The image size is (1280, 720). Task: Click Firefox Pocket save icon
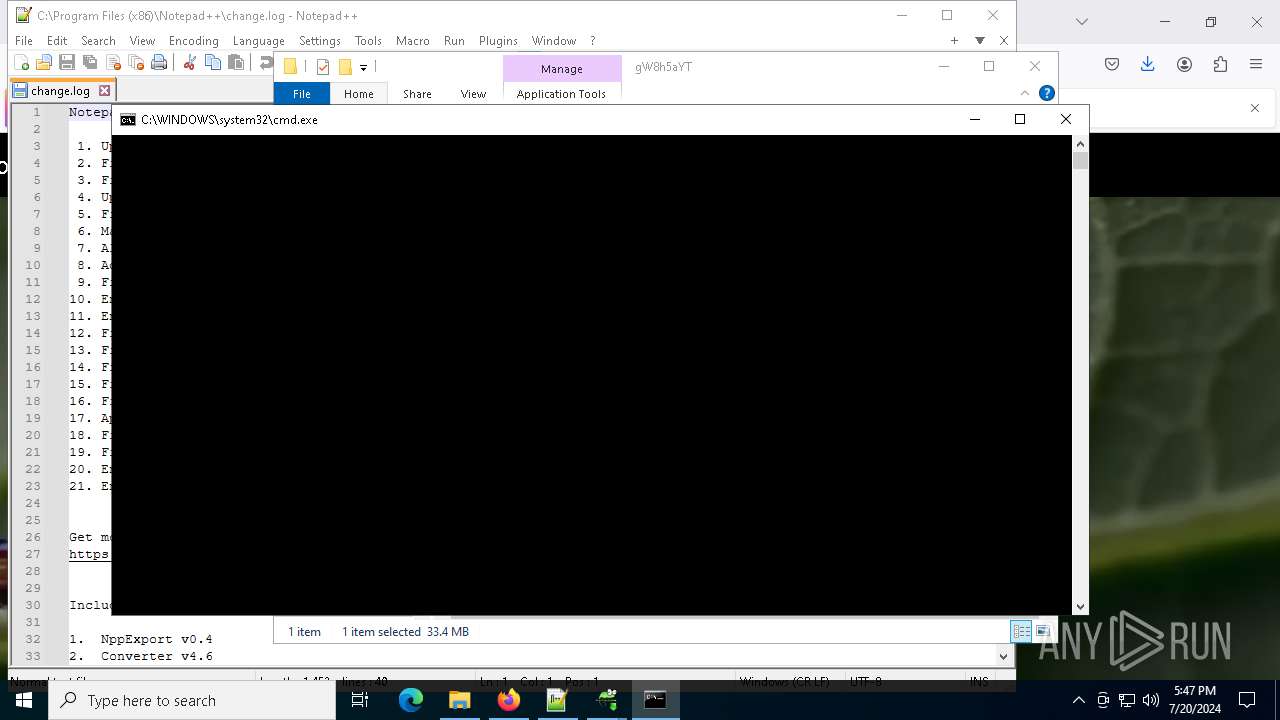(x=1112, y=64)
